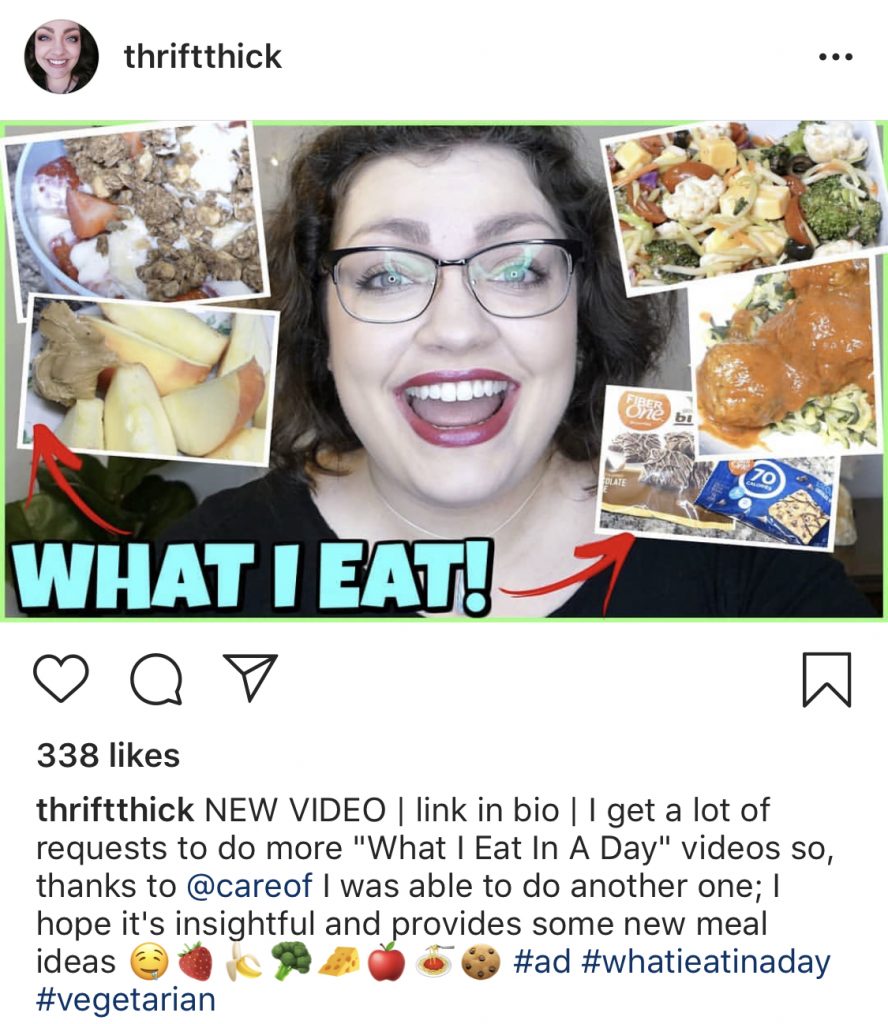Screen dimensions: 888x1024
Task: Open the @careof mention link
Action: click(x=249, y=886)
